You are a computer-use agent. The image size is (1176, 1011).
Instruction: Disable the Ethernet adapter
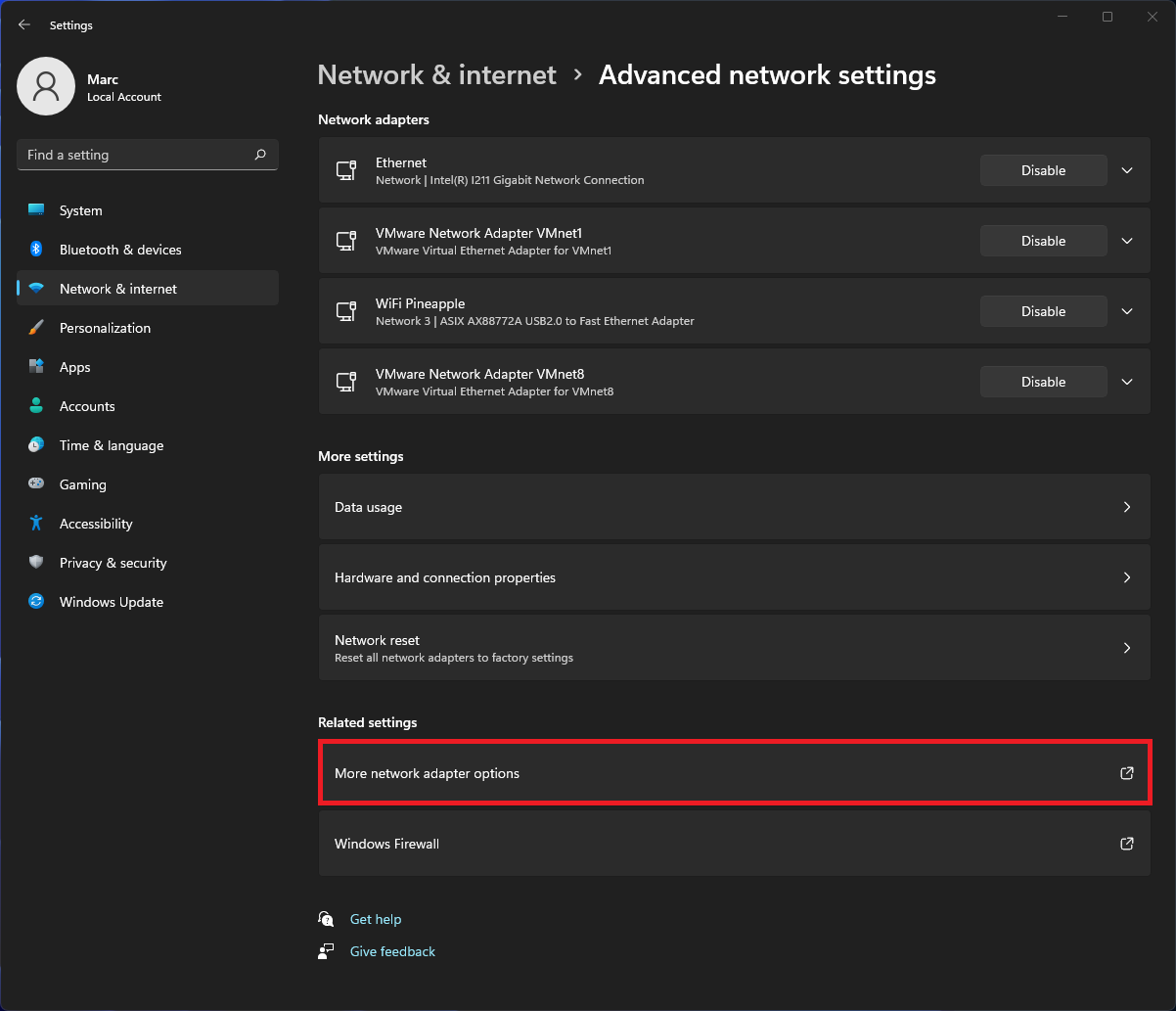[x=1043, y=169]
